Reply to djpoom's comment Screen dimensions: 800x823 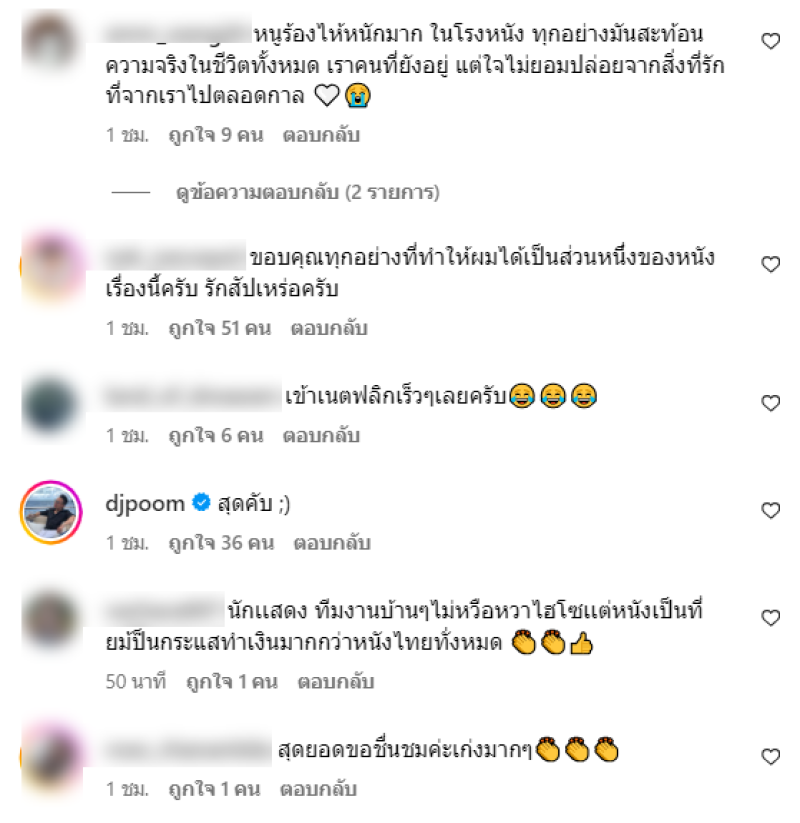click(332, 543)
